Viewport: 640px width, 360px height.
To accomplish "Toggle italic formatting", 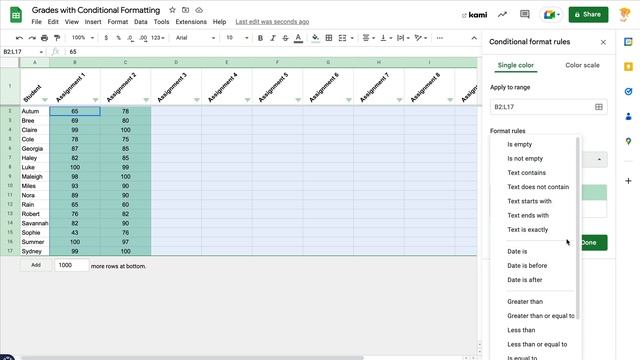I will [273, 38].
